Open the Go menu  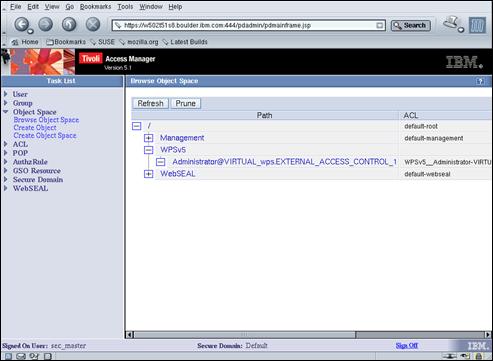pos(69,7)
